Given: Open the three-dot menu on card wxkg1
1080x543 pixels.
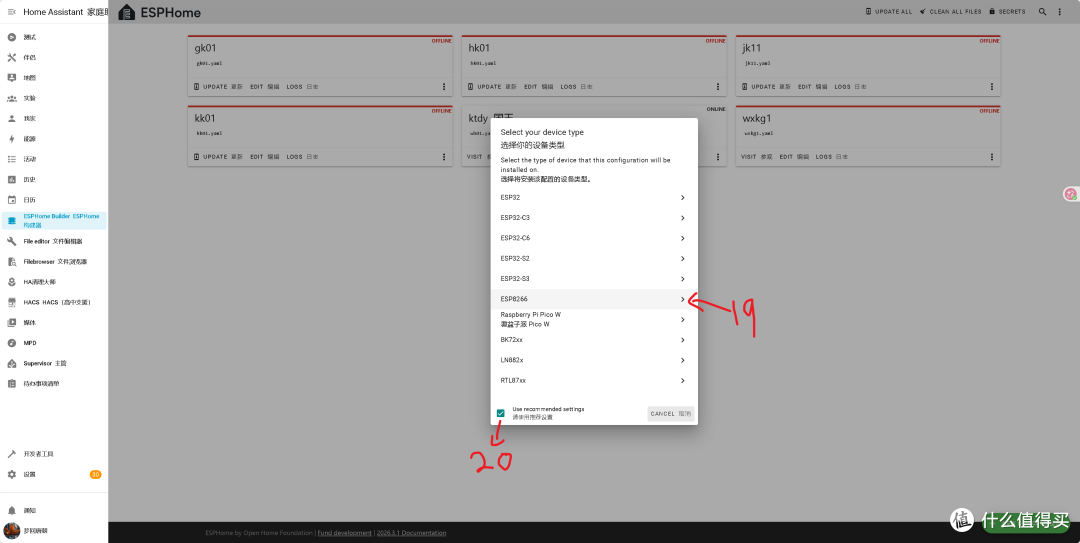Looking at the screenshot, I should 992,157.
